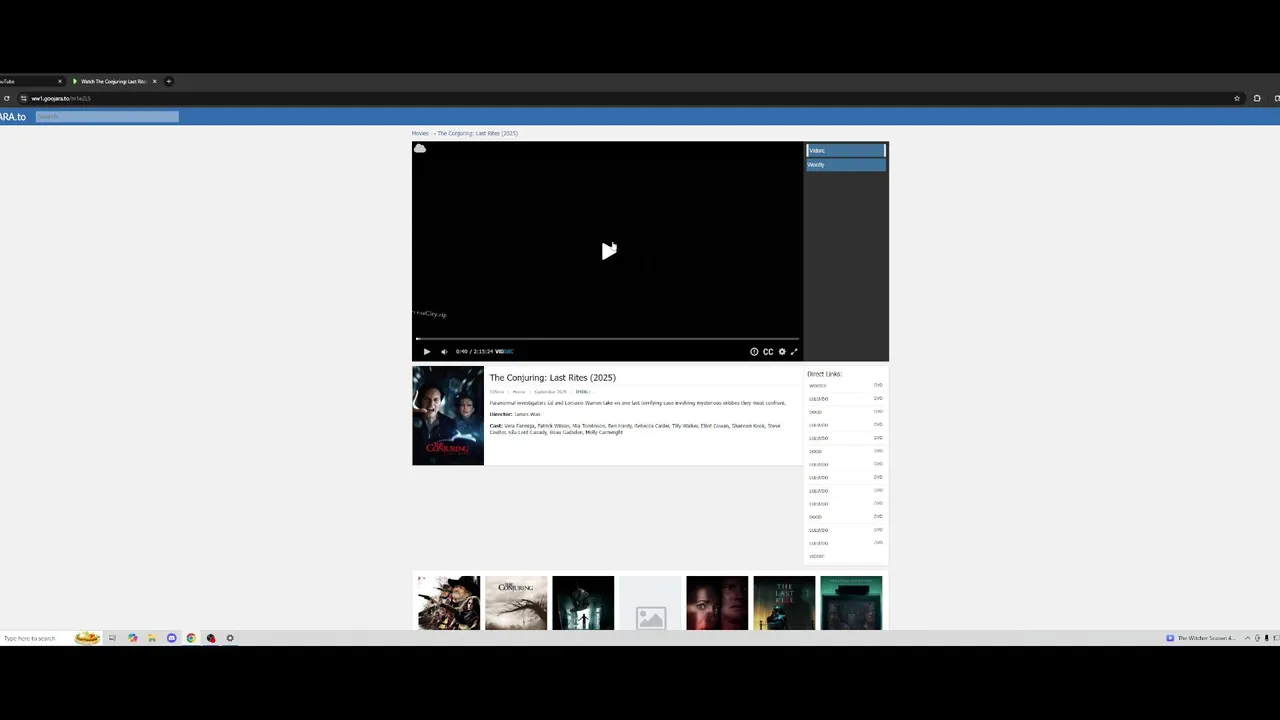
Task: Open the red app icon in taskbar
Action: pos(211,638)
